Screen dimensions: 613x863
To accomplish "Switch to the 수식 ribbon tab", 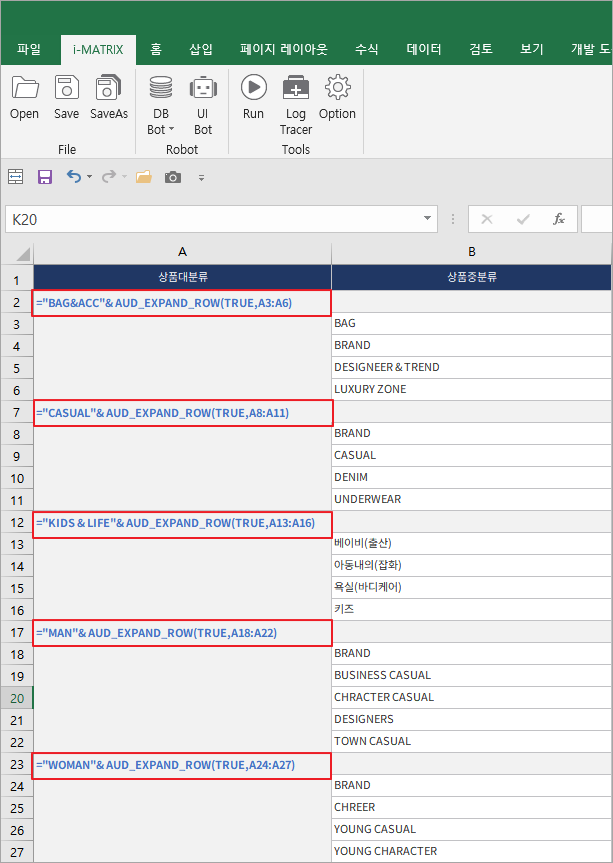I will 367,49.
